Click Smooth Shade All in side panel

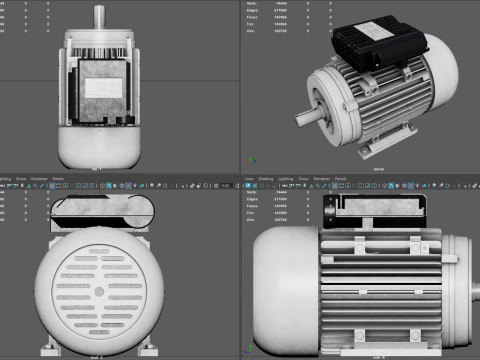click(391, 186)
